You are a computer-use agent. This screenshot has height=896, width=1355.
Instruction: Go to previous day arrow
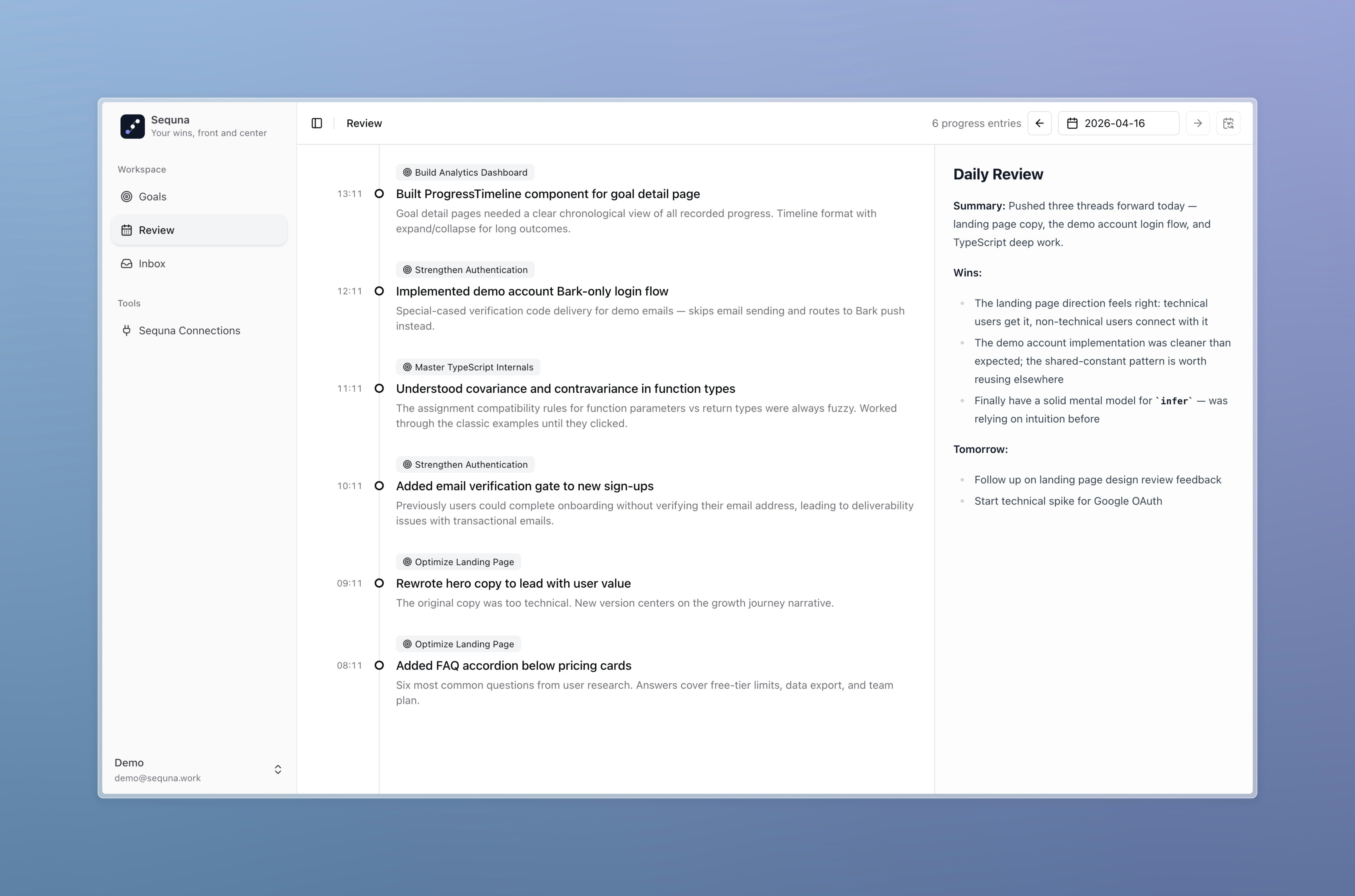point(1039,124)
